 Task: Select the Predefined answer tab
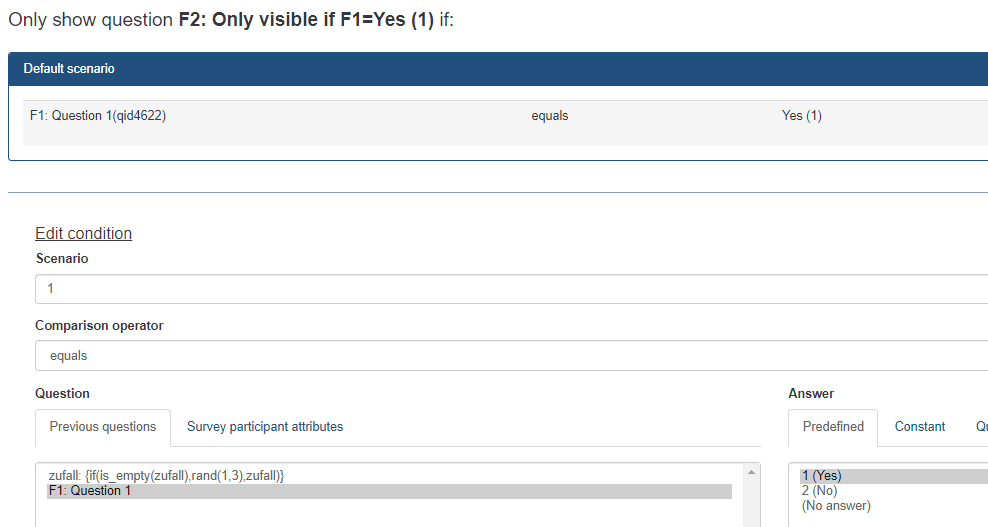[x=833, y=427]
